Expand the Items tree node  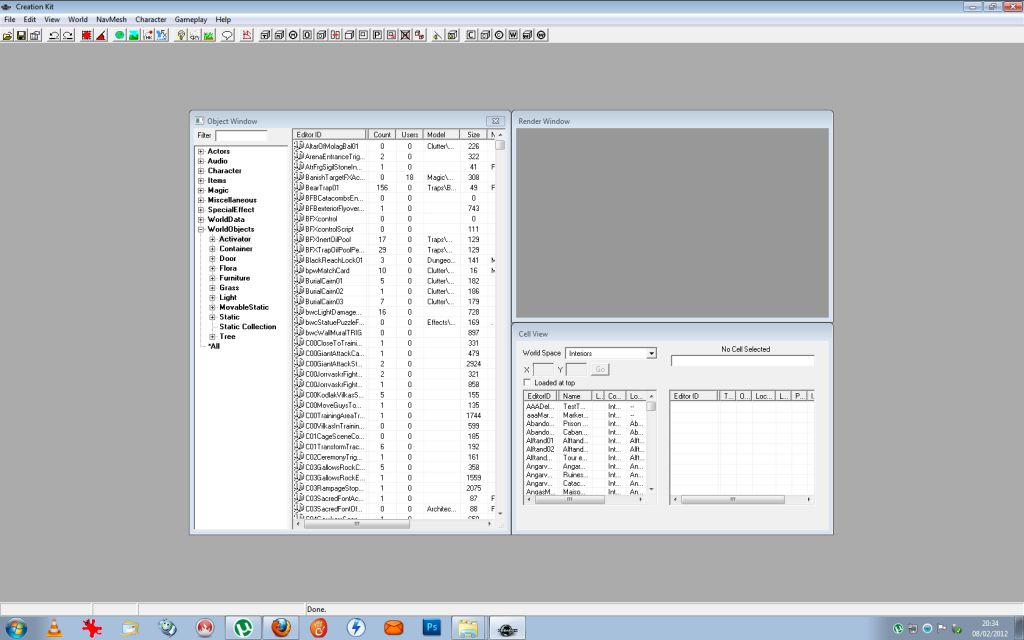(x=201, y=181)
